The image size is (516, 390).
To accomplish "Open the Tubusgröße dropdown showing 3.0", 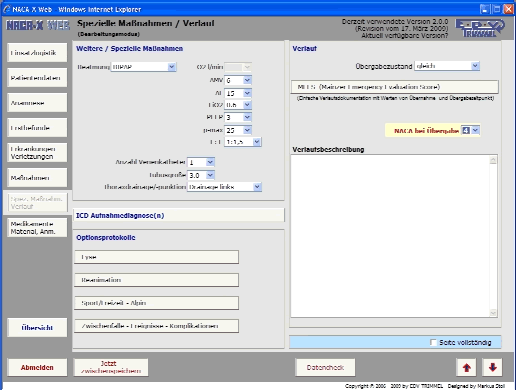I will click(201, 175).
